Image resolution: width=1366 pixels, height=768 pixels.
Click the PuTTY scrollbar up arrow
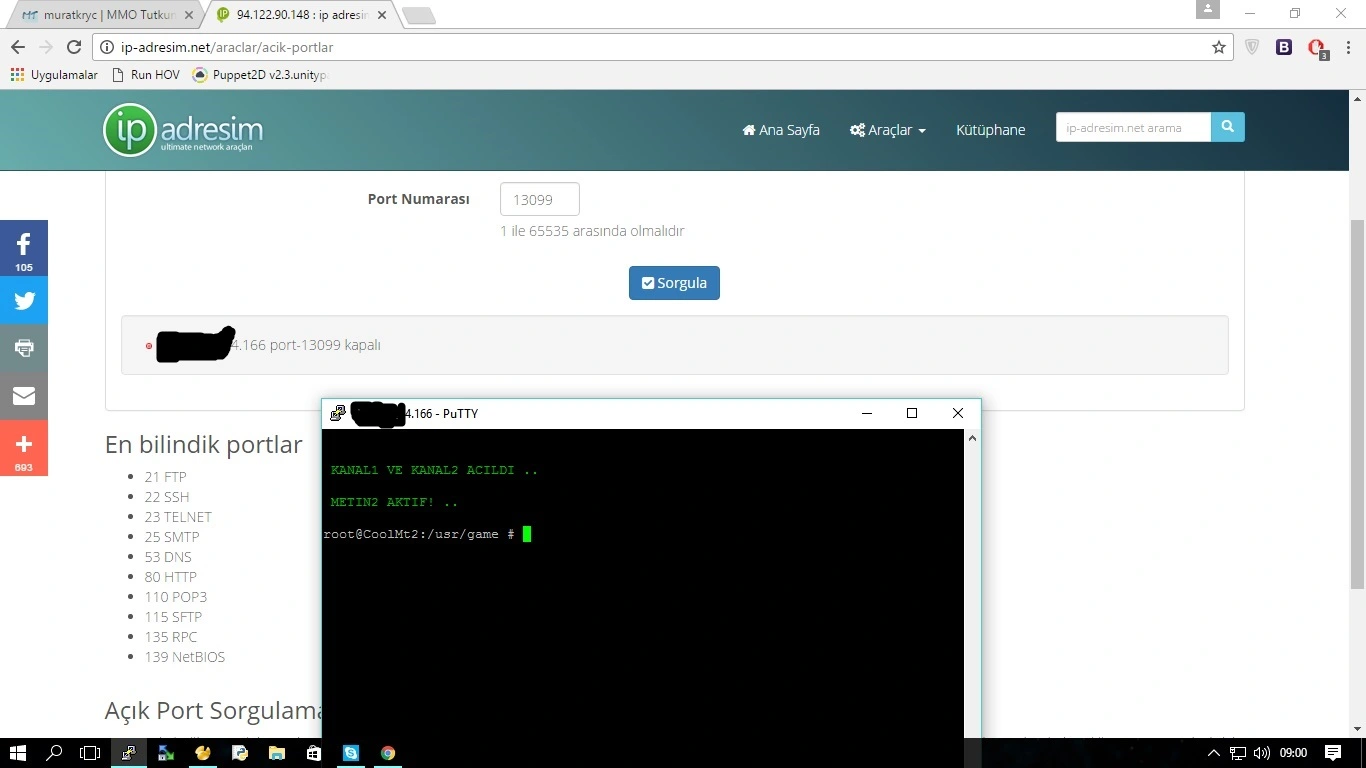click(972, 438)
